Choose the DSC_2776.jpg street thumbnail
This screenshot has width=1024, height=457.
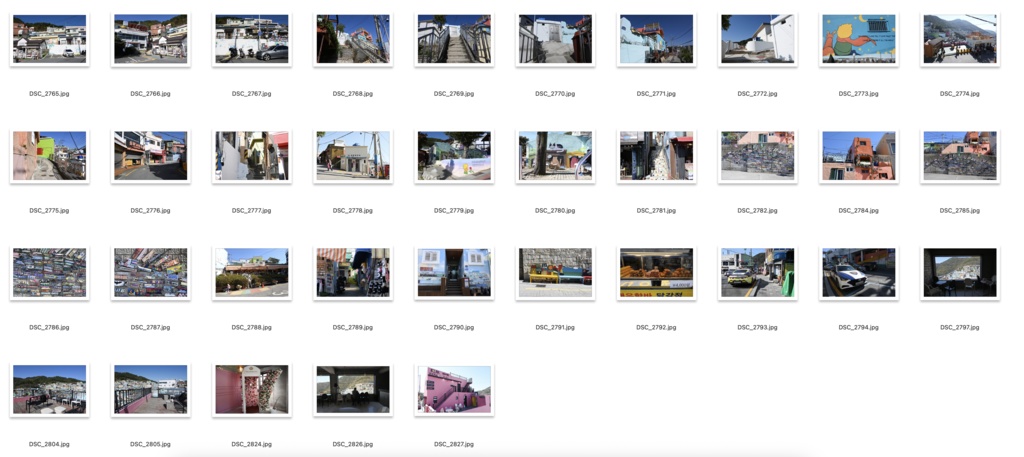click(x=151, y=156)
